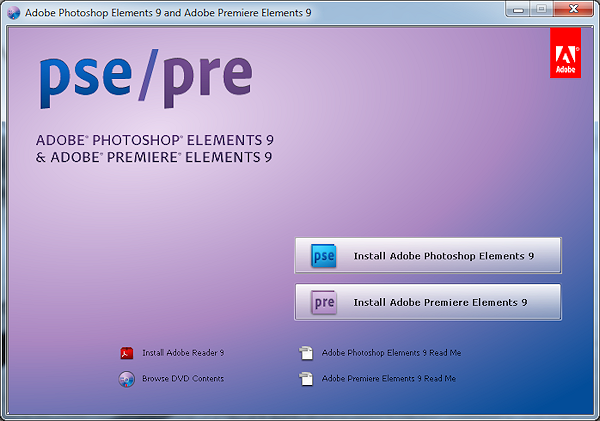Click the Adobe Photoshop Elements 9 heading text
600x421 pixels.
155,140
